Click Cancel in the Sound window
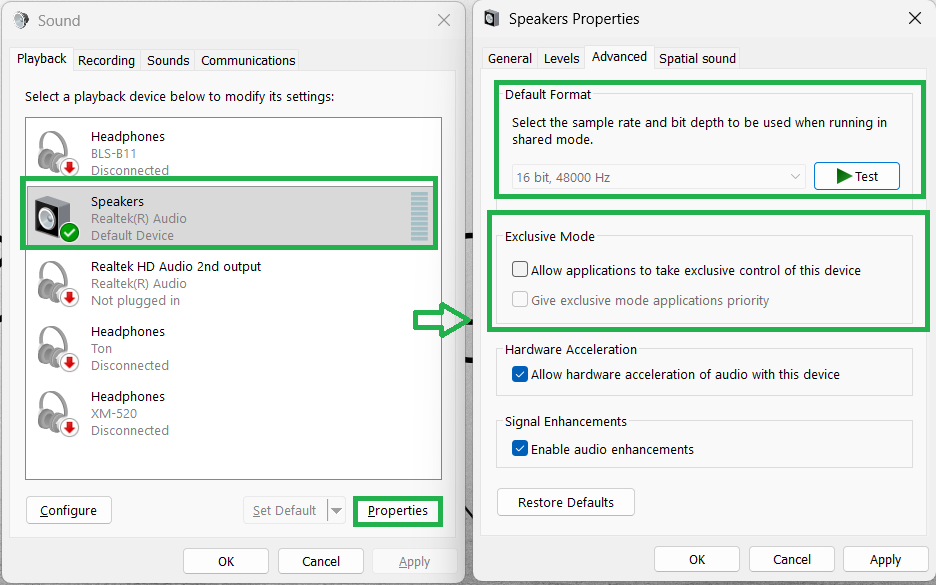 [x=321, y=561]
